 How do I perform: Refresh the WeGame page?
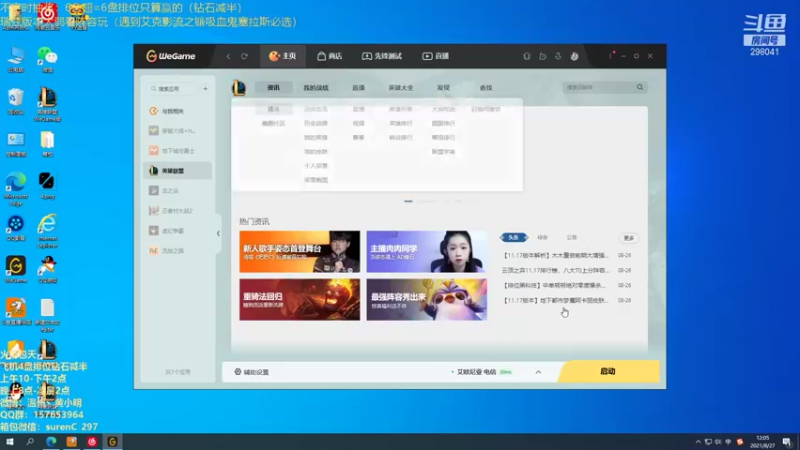click(244, 56)
